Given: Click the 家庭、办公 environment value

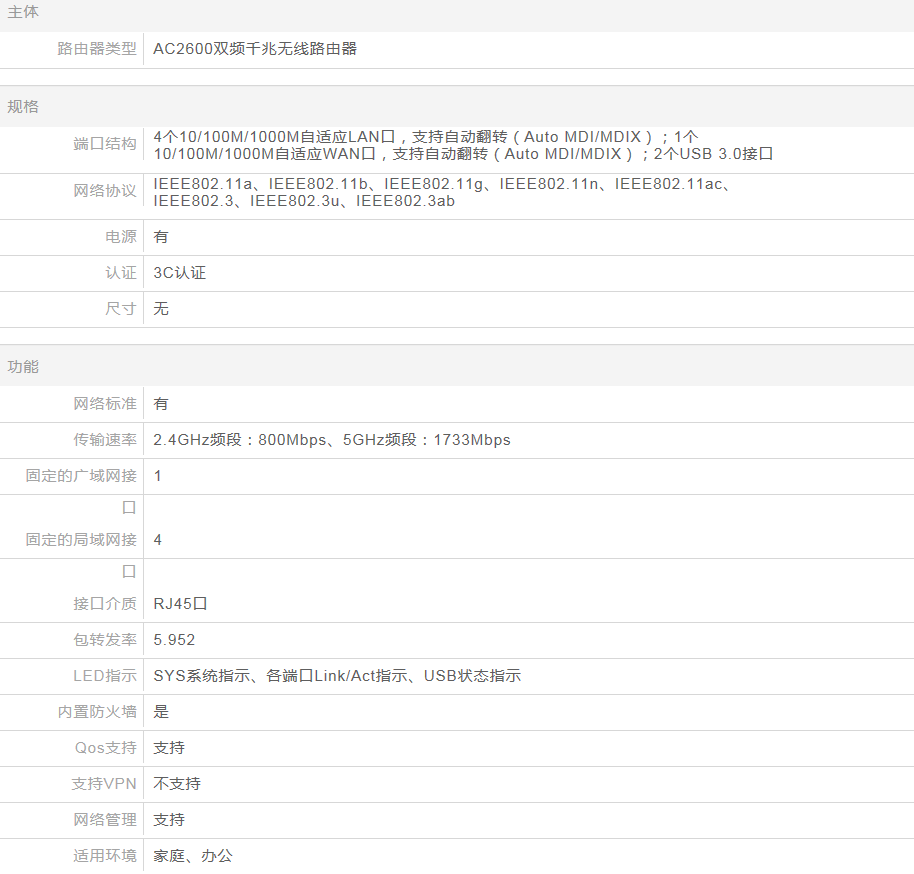Looking at the screenshot, I should click(193, 856).
